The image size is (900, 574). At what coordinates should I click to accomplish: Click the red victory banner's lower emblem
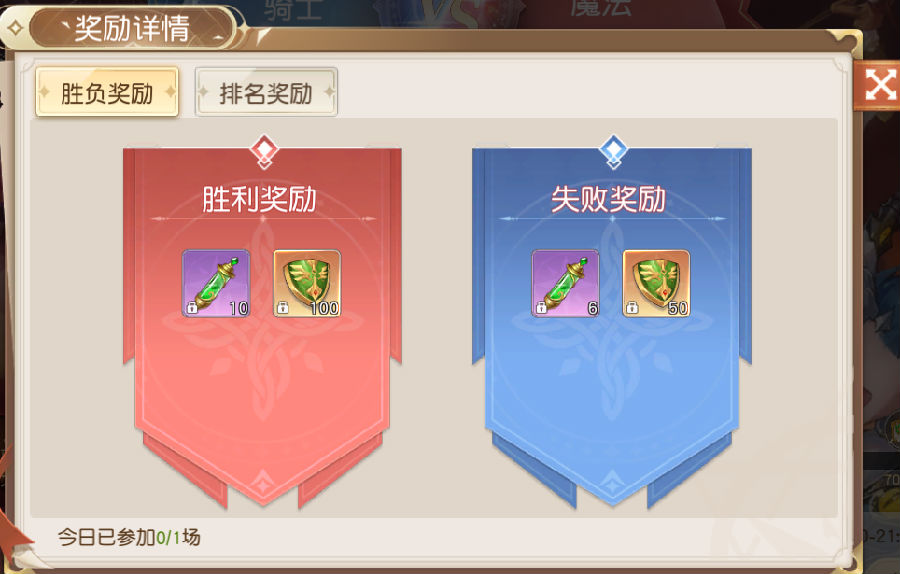point(263,483)
